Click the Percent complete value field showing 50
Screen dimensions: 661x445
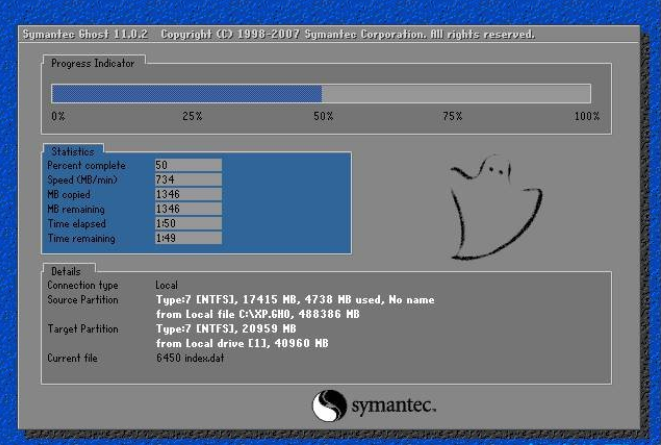pos(188,165)
